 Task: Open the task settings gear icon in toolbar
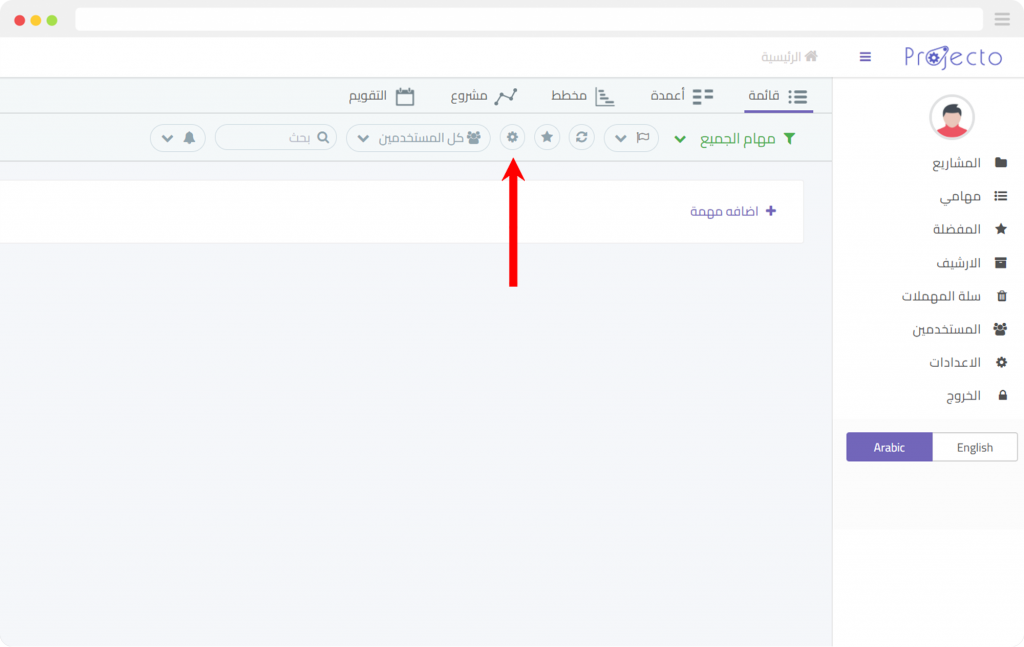click(x=513, y=138)
